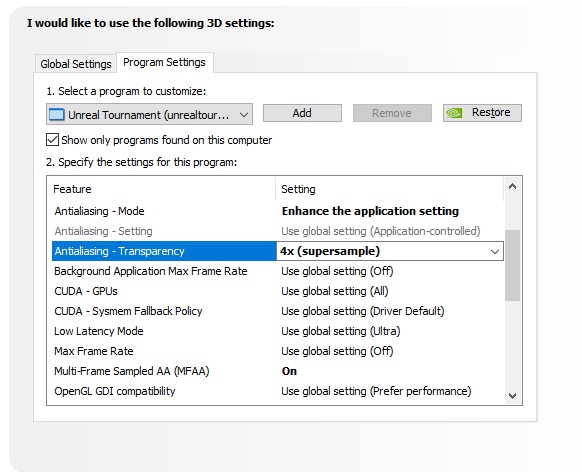Click the NVIDIA logo icon on Restore button
This screenshot has height=472, width=582.
[454, 113]
